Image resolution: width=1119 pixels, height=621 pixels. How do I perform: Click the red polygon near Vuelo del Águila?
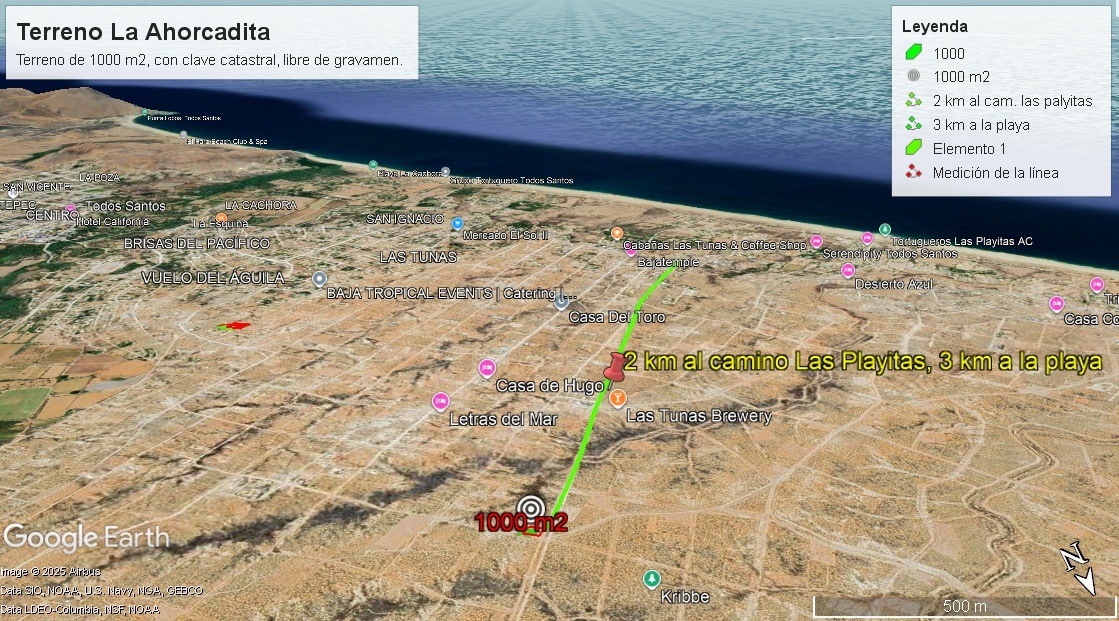click(x=236, y=326)
